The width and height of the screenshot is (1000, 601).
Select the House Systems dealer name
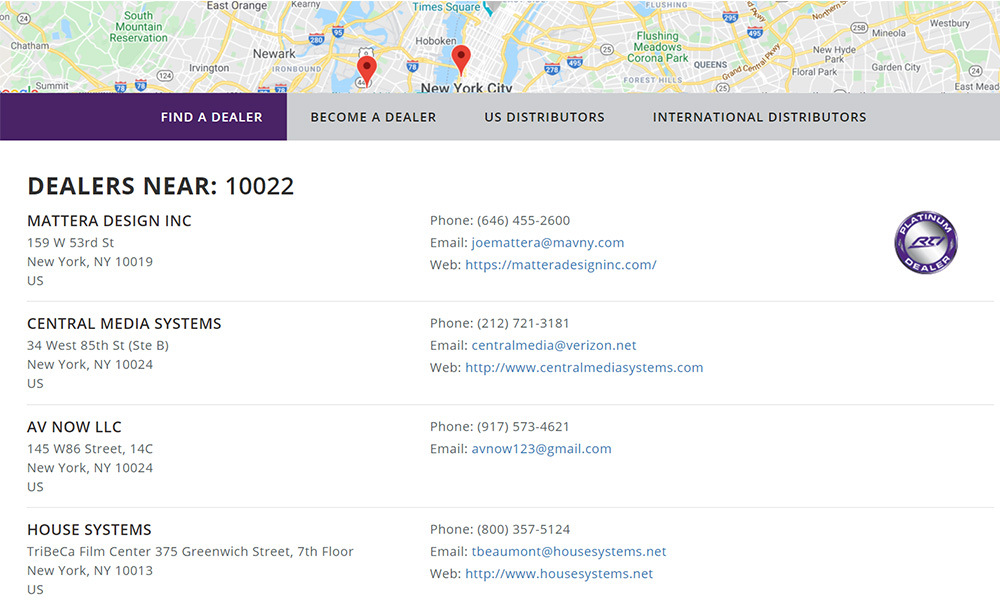pyautogui.click(x=89, y=530)
